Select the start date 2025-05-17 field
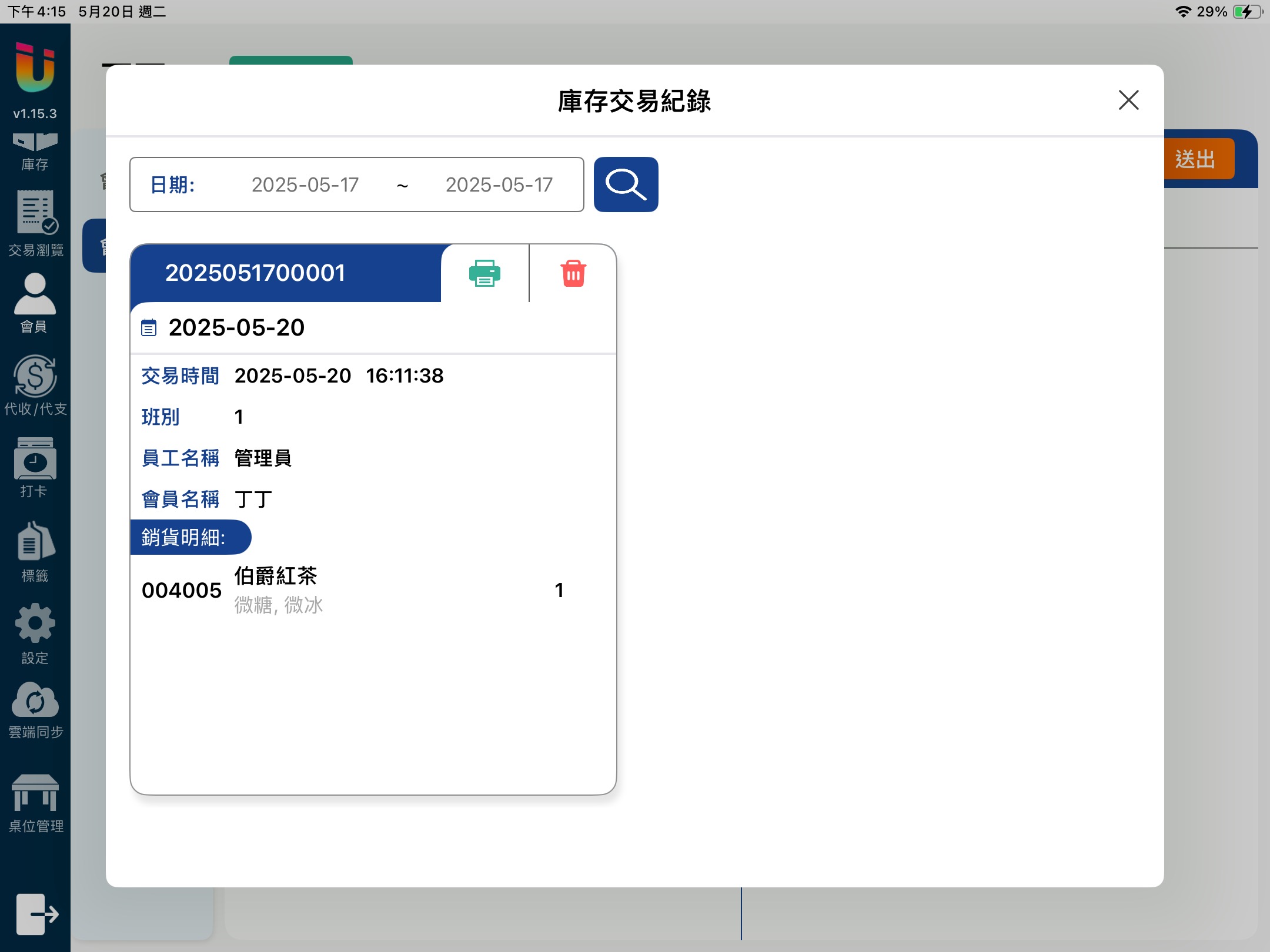Image resolution: width=1270 pixels, height=952 pixels. (305, 185)
